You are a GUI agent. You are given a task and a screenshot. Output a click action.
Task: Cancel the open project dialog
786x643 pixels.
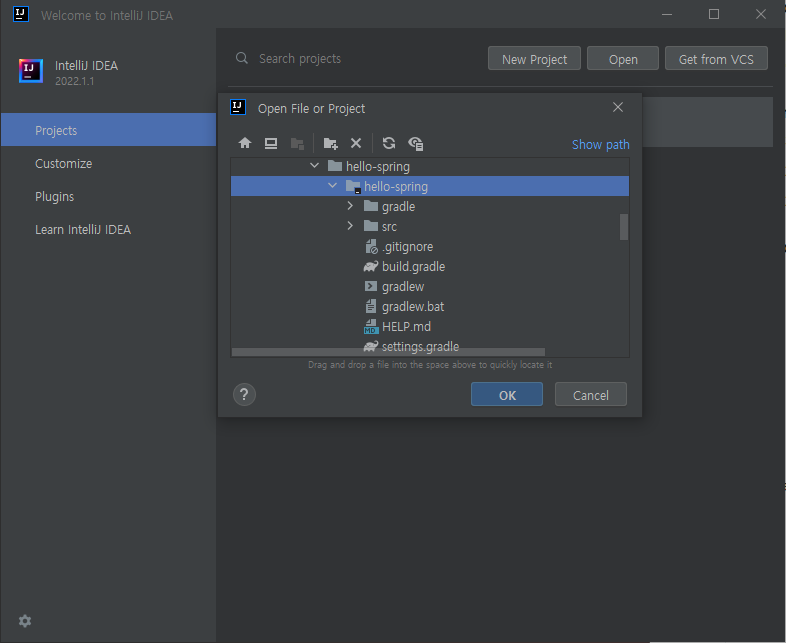[591, 394]
